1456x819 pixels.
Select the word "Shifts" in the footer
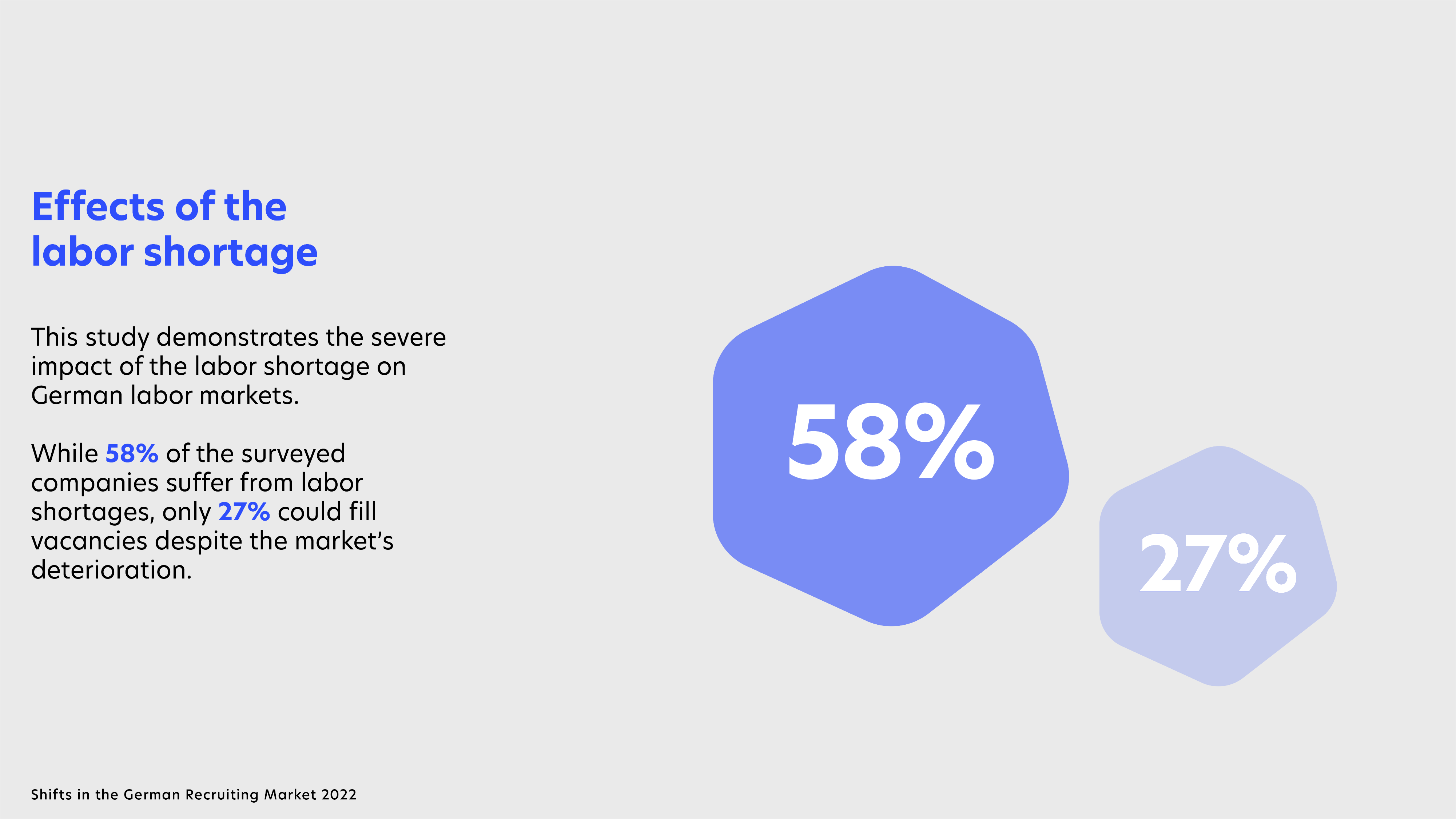point(51,795)
